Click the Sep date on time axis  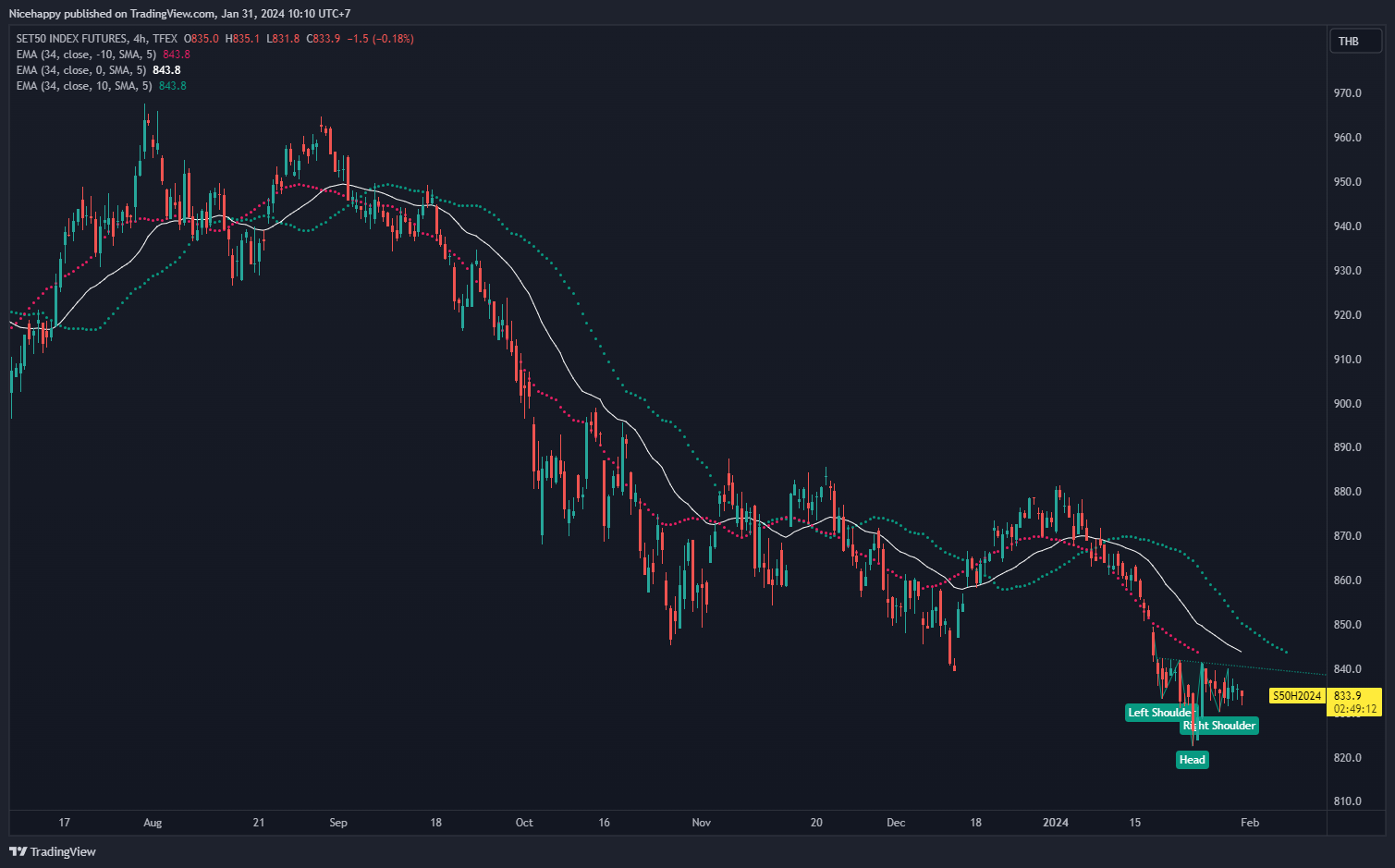click(338, 823)
